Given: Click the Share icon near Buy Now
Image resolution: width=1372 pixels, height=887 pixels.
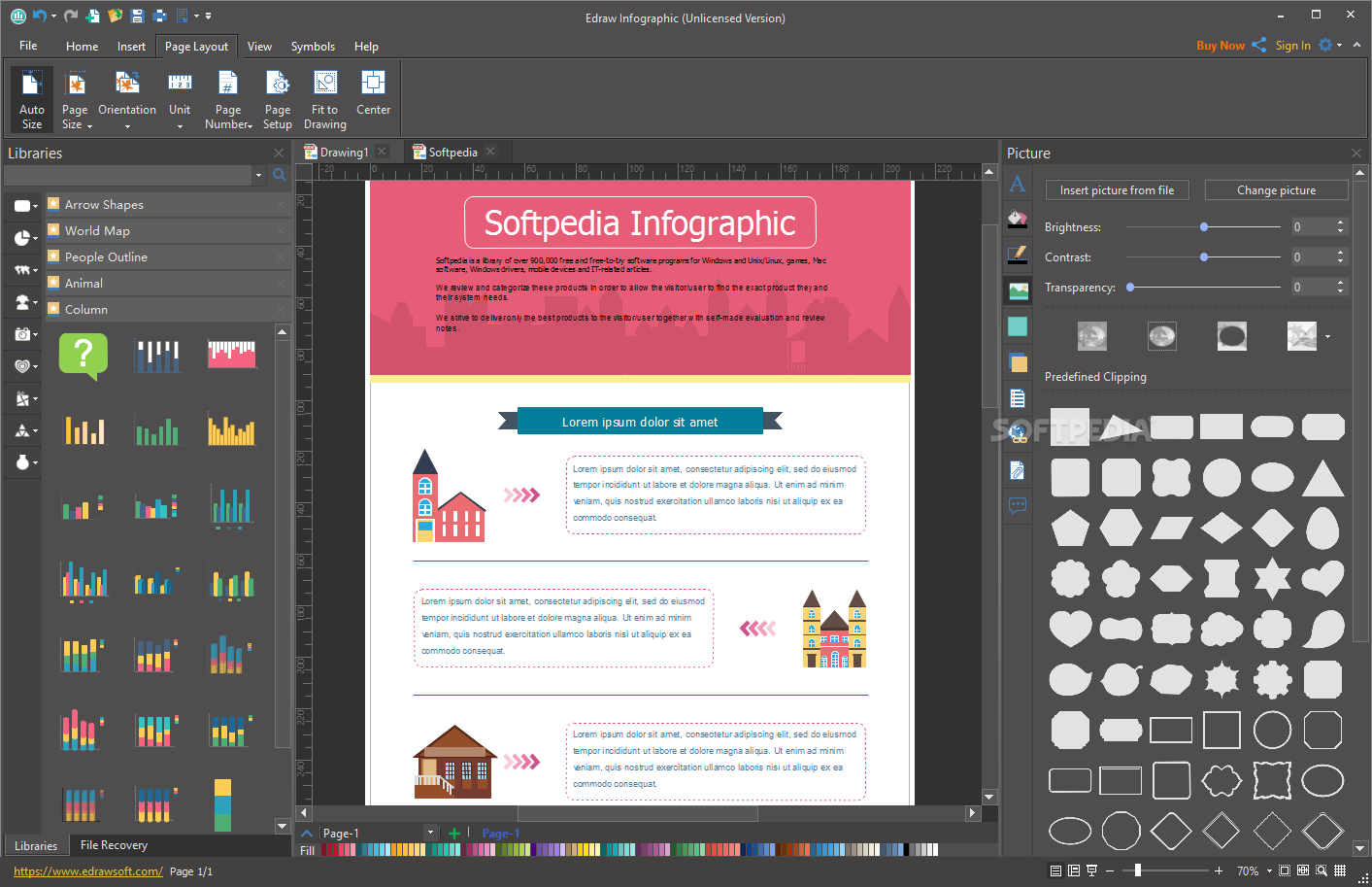Looking at the screenshot, I should point(1259,45).
